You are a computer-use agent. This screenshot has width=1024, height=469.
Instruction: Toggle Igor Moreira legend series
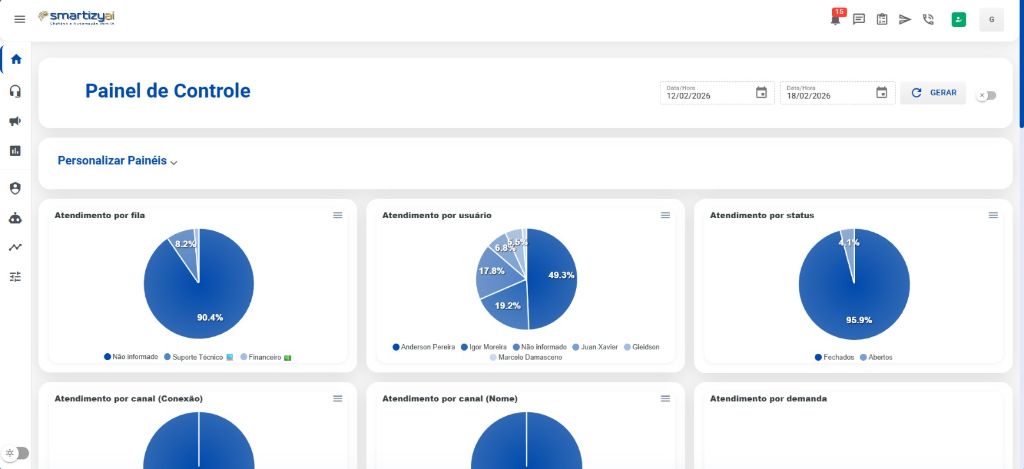coord(484,347)
